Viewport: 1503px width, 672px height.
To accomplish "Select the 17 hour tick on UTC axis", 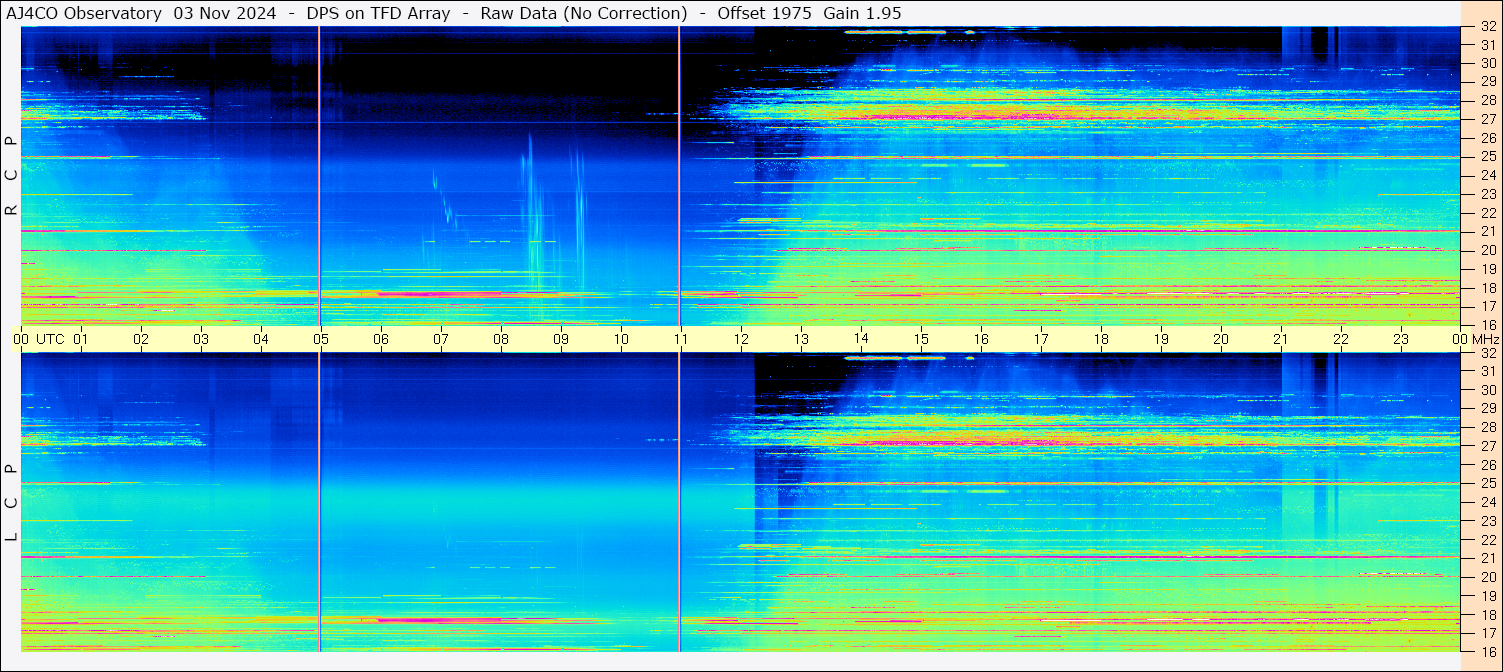I will pyautogui.click(x=1041, y=339).
